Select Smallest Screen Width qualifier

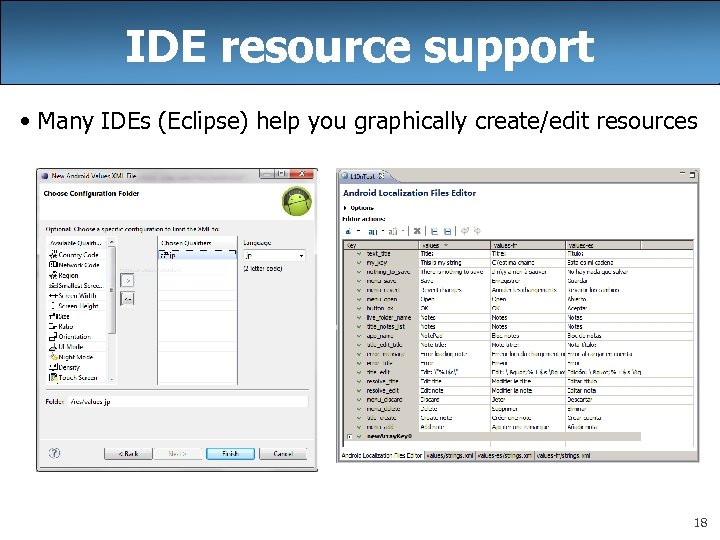point(77,286)
